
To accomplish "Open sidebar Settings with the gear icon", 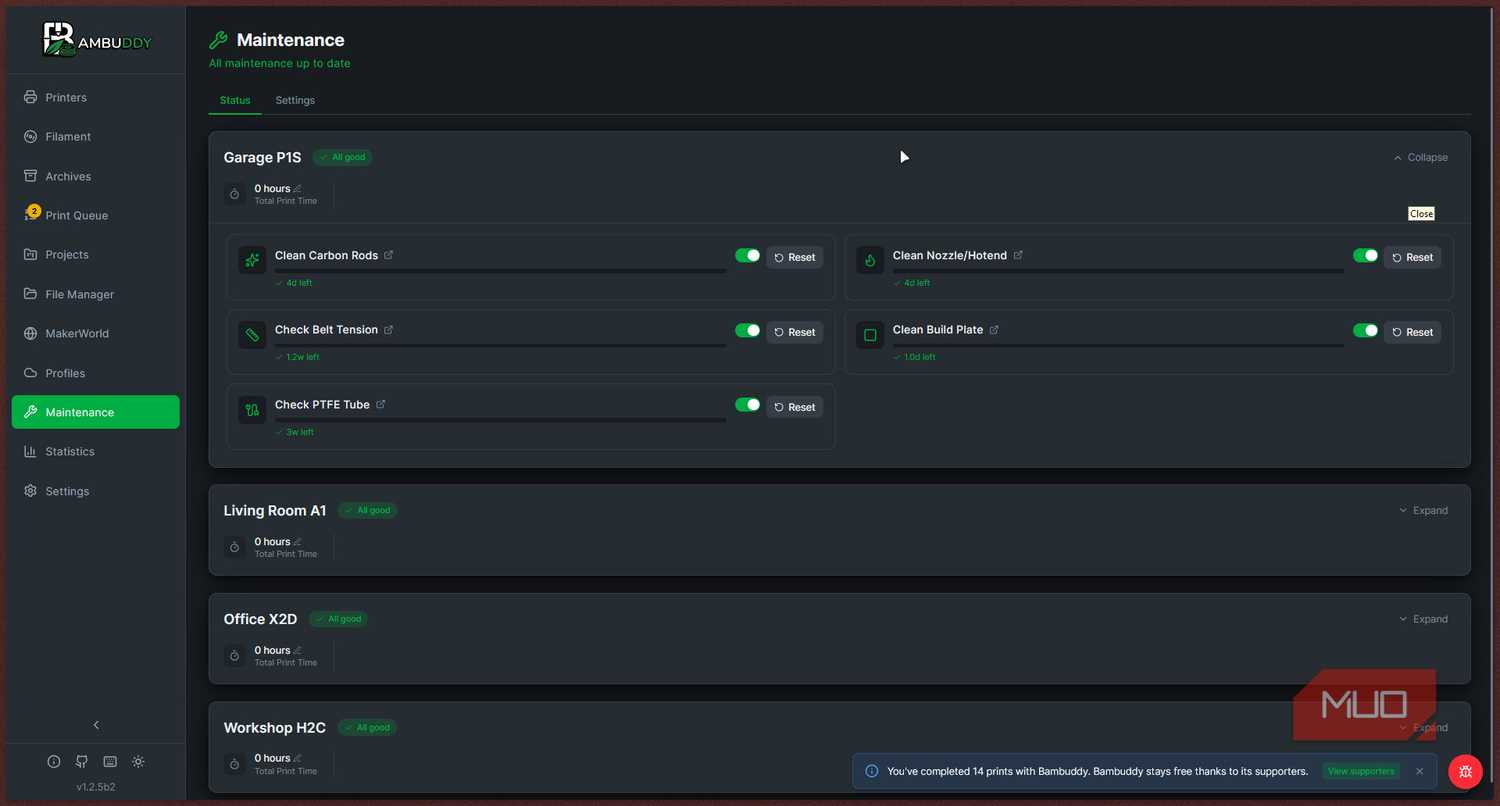I will [96, 492].
